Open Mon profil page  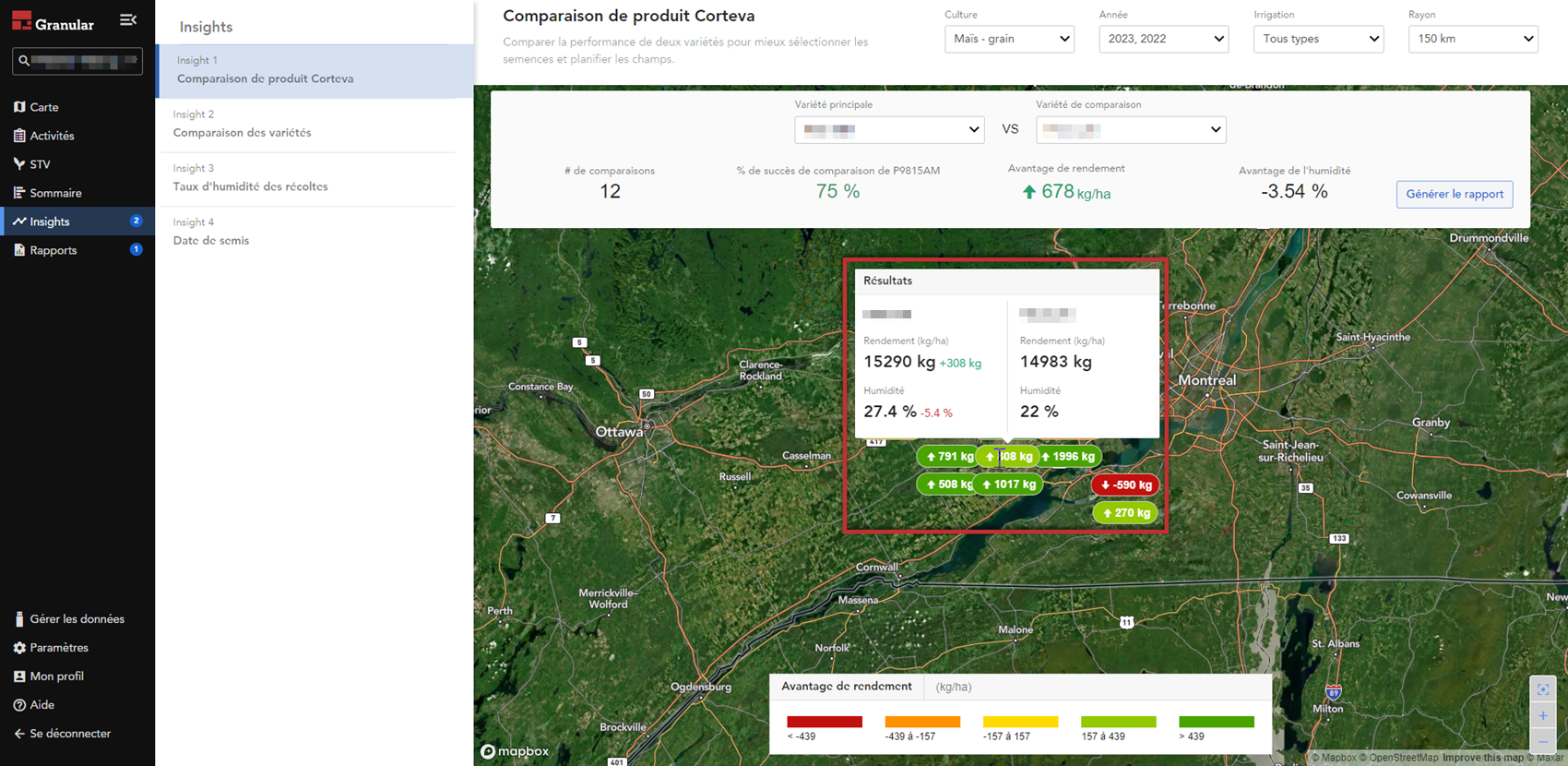(x=56, y=676)
